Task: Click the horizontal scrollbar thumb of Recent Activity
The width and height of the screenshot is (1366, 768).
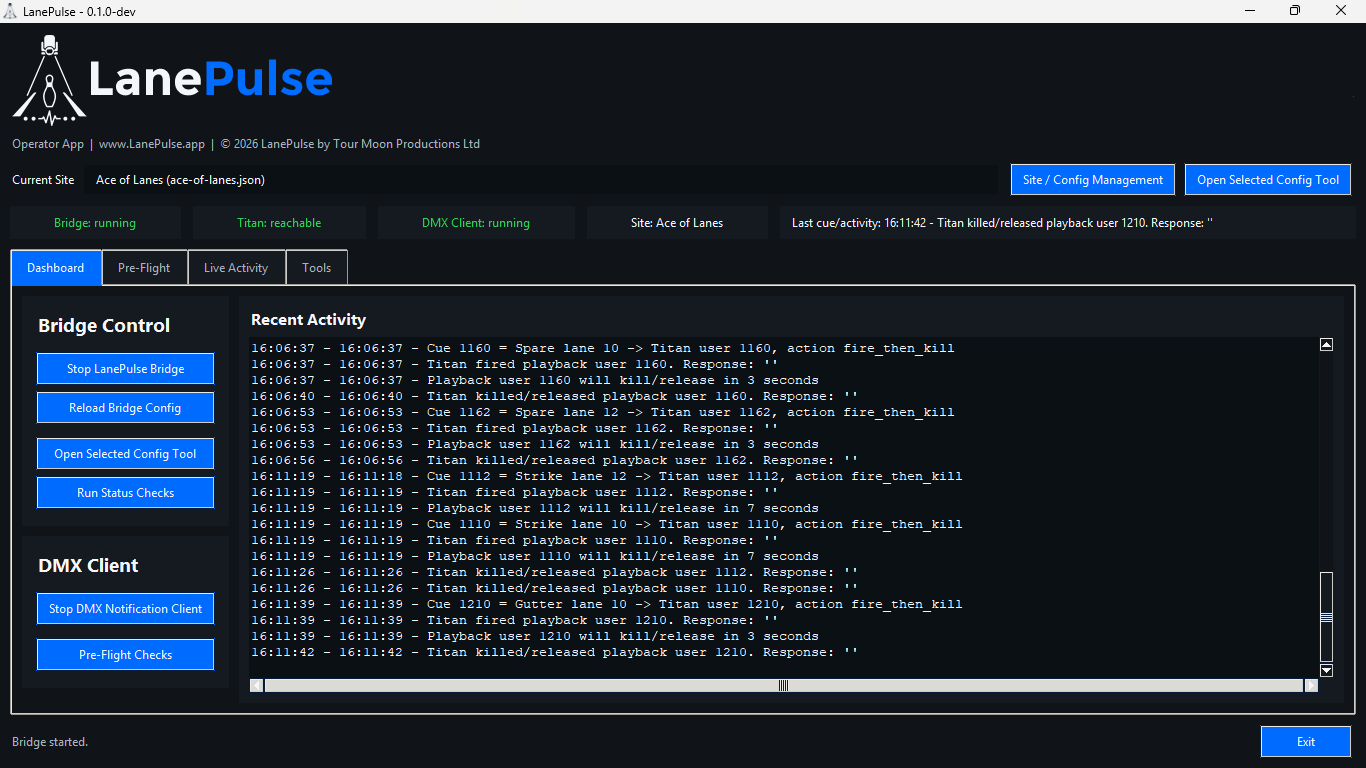Action: pyautogui.click(x=784, y=685)
